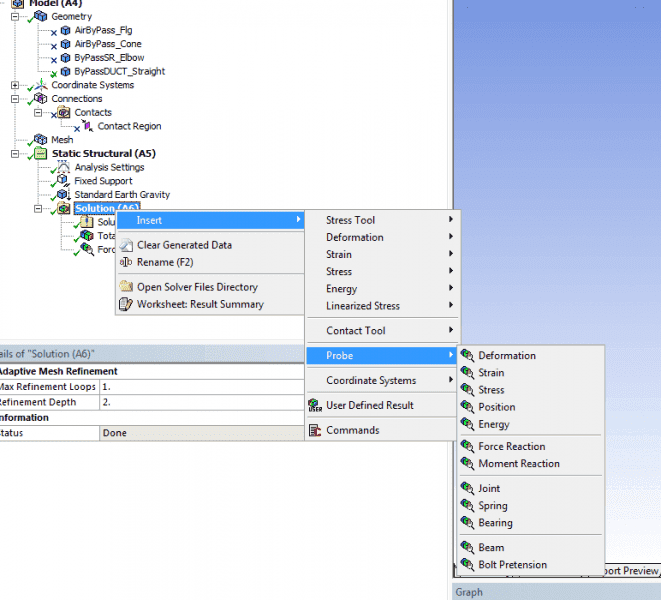Select ByPassDUCT_Straight geometry body
This screenshot has height=600, width=661.
[x=119, y=71]
